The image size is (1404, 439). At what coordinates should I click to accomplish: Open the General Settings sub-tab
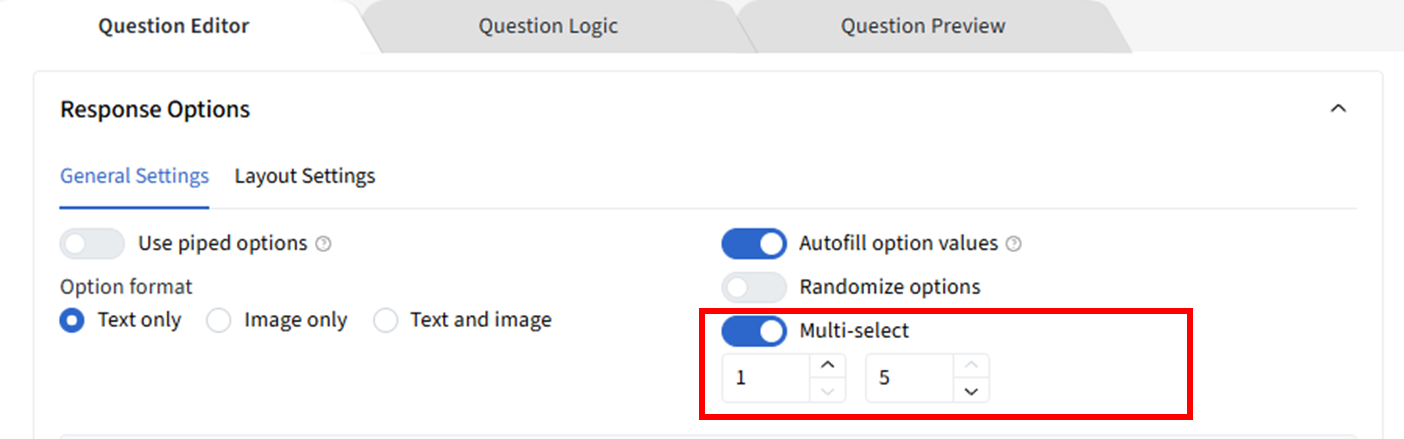tap(134, 176)
